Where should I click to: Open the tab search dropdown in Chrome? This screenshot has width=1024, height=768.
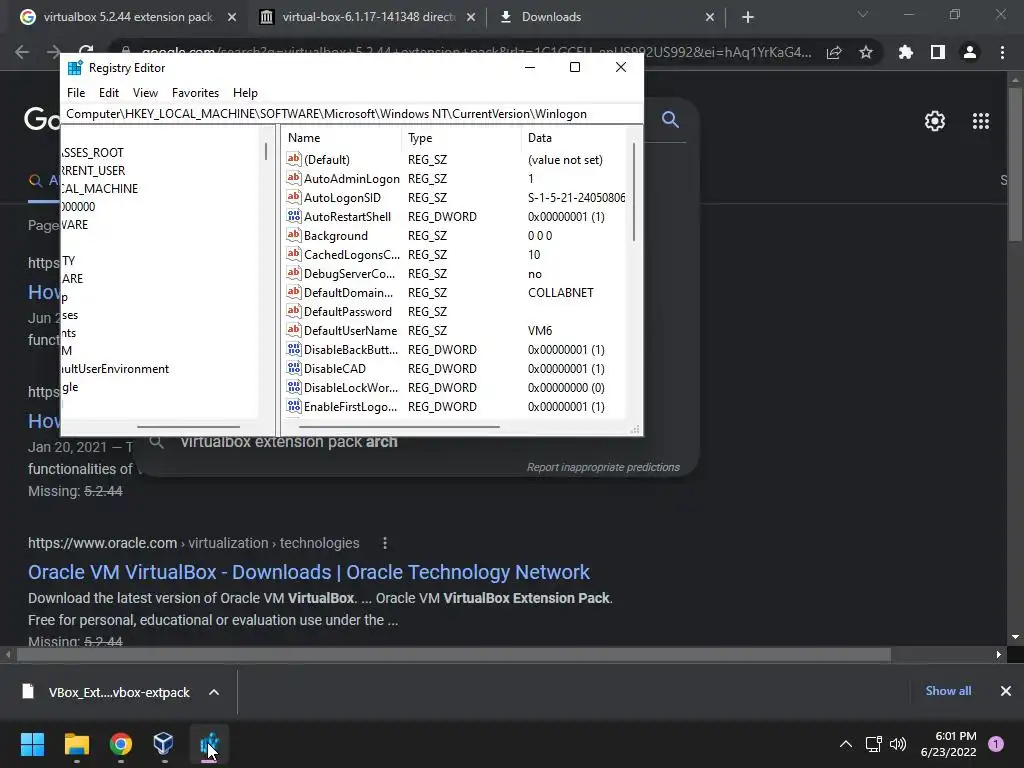(863, 14)
